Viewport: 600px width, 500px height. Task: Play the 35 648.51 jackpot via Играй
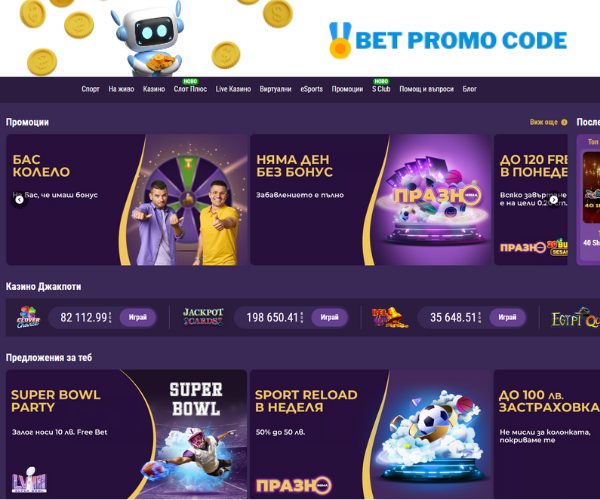507,317
